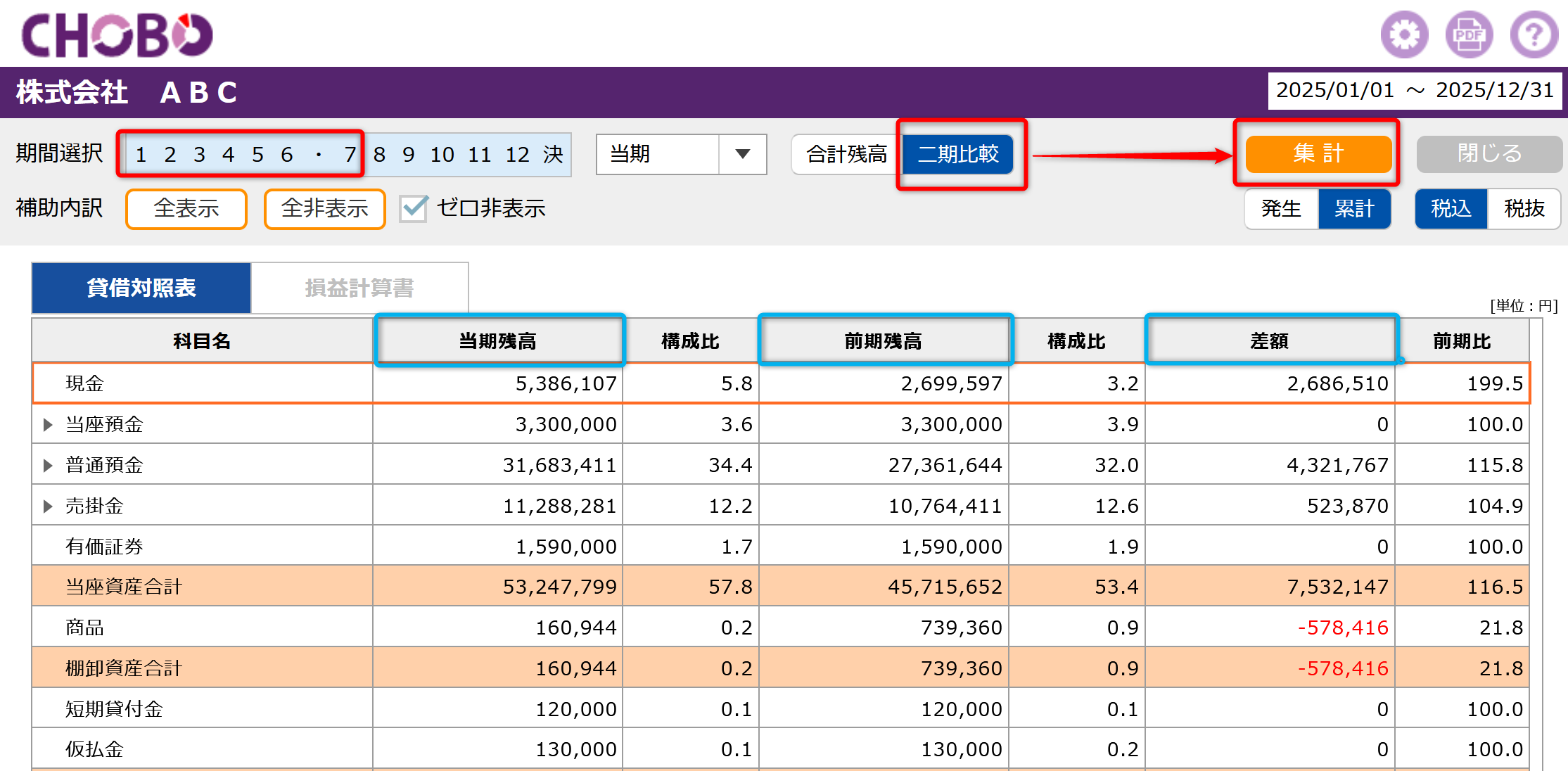Select month 8 in period selector
This screenshot has width=1568, height=771.
pyautogui.click(x=379, y=155)
